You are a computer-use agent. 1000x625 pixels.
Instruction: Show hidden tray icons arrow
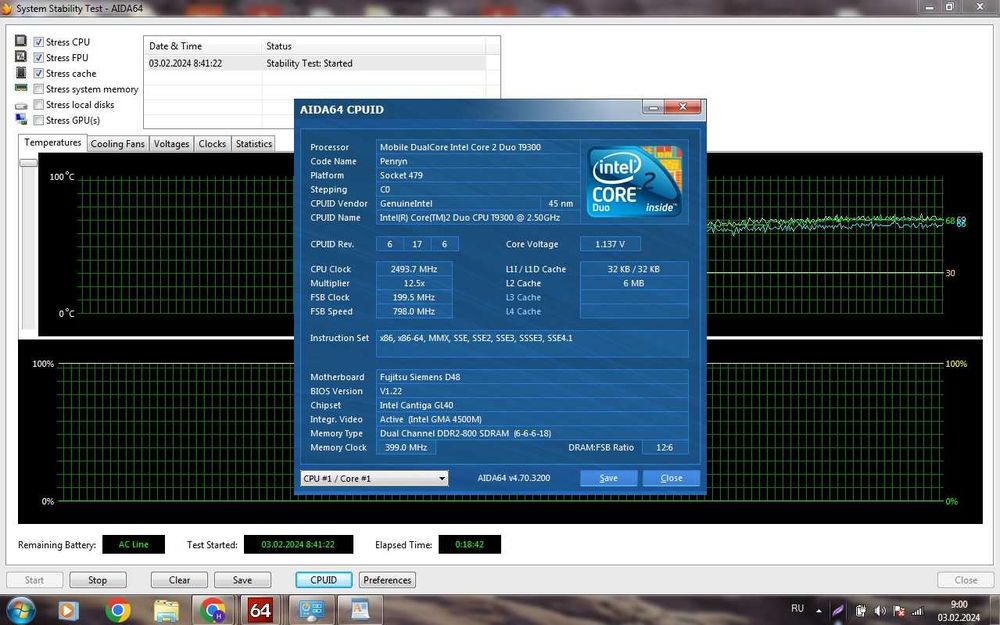[x=818, y=610]
